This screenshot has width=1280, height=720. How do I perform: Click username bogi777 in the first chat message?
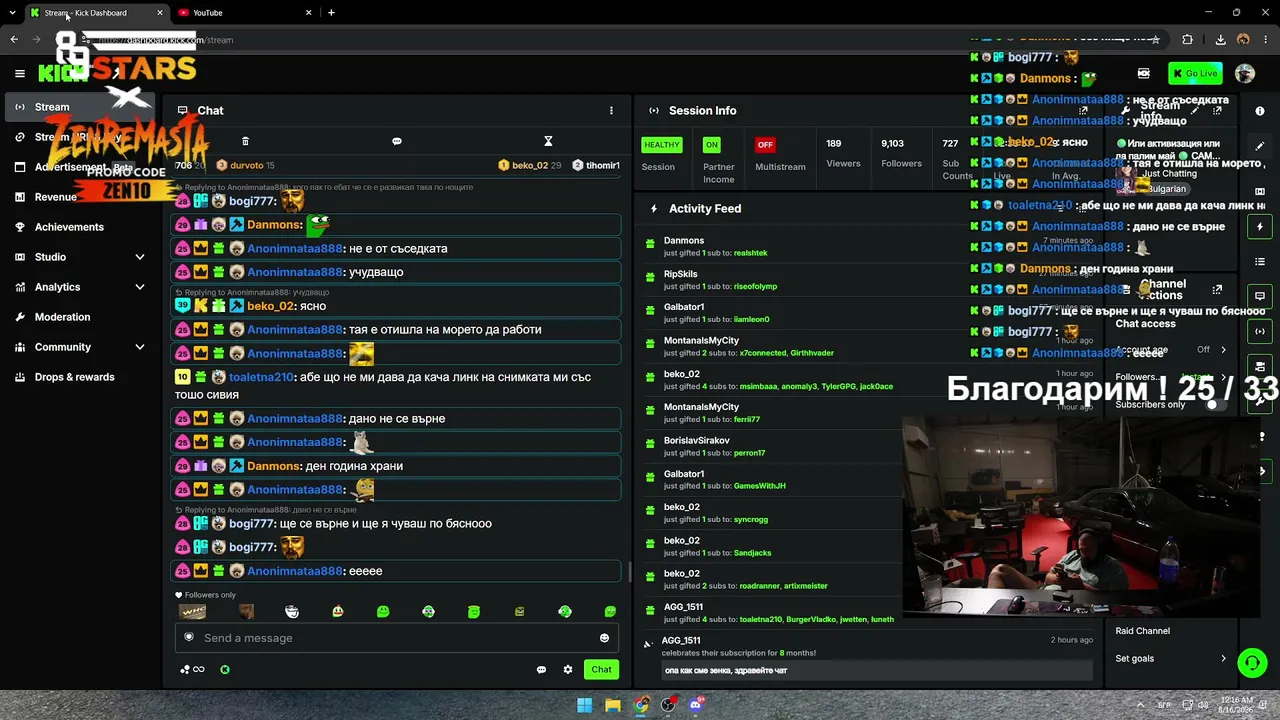pos(251,201)
